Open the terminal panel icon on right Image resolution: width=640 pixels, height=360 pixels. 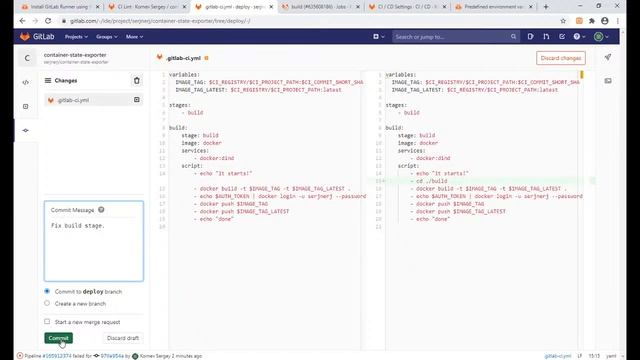pos(608,81)
